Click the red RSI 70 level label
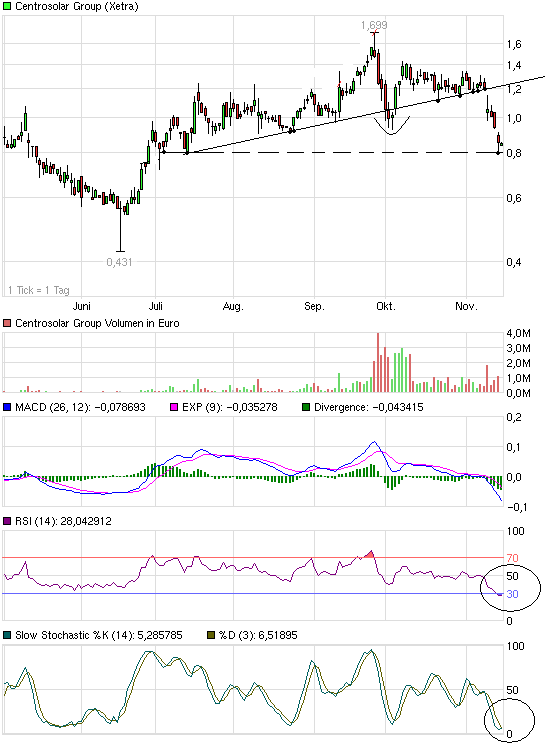This screenshot has height=743, width=545. pyautogui.click(x=512, y=558)
